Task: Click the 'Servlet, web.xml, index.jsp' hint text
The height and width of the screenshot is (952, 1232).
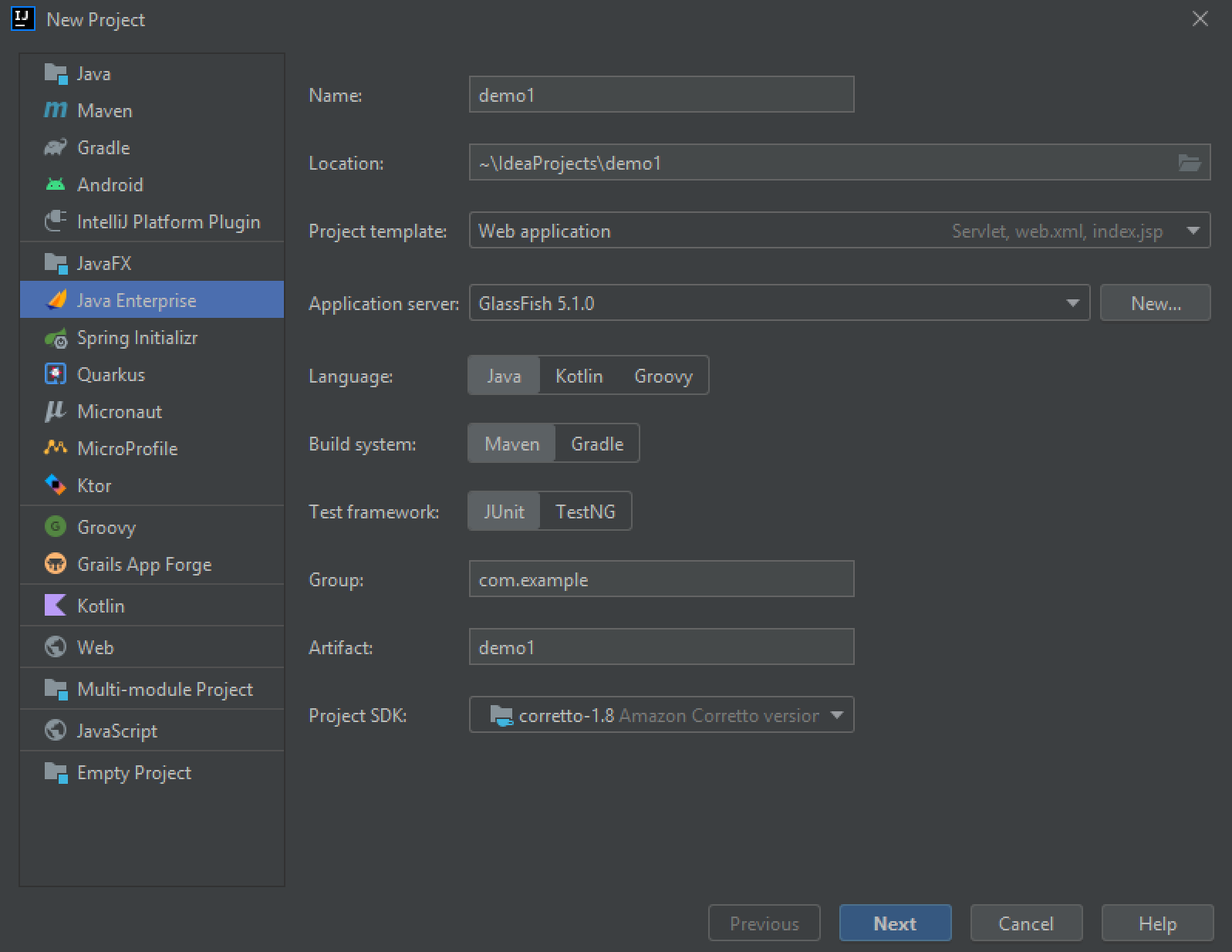Action: [1057, 231]
